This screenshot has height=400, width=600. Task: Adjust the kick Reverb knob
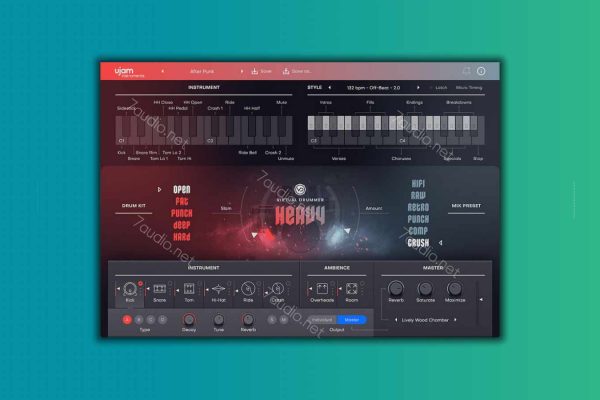coord(248,320)
